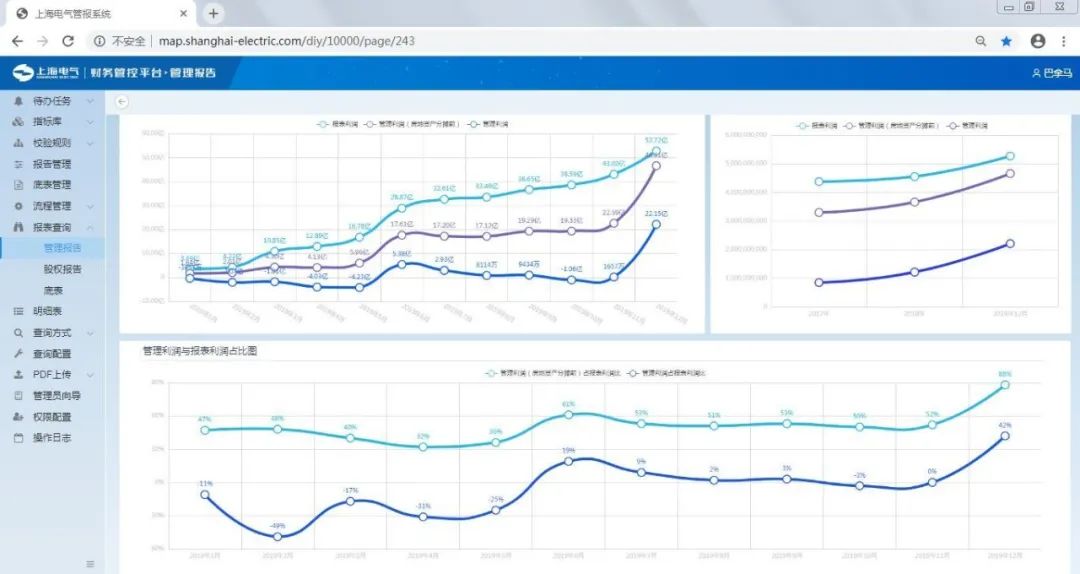Click the -49% data point in ratio chart
1080x574 pixels.
point(278,536)
